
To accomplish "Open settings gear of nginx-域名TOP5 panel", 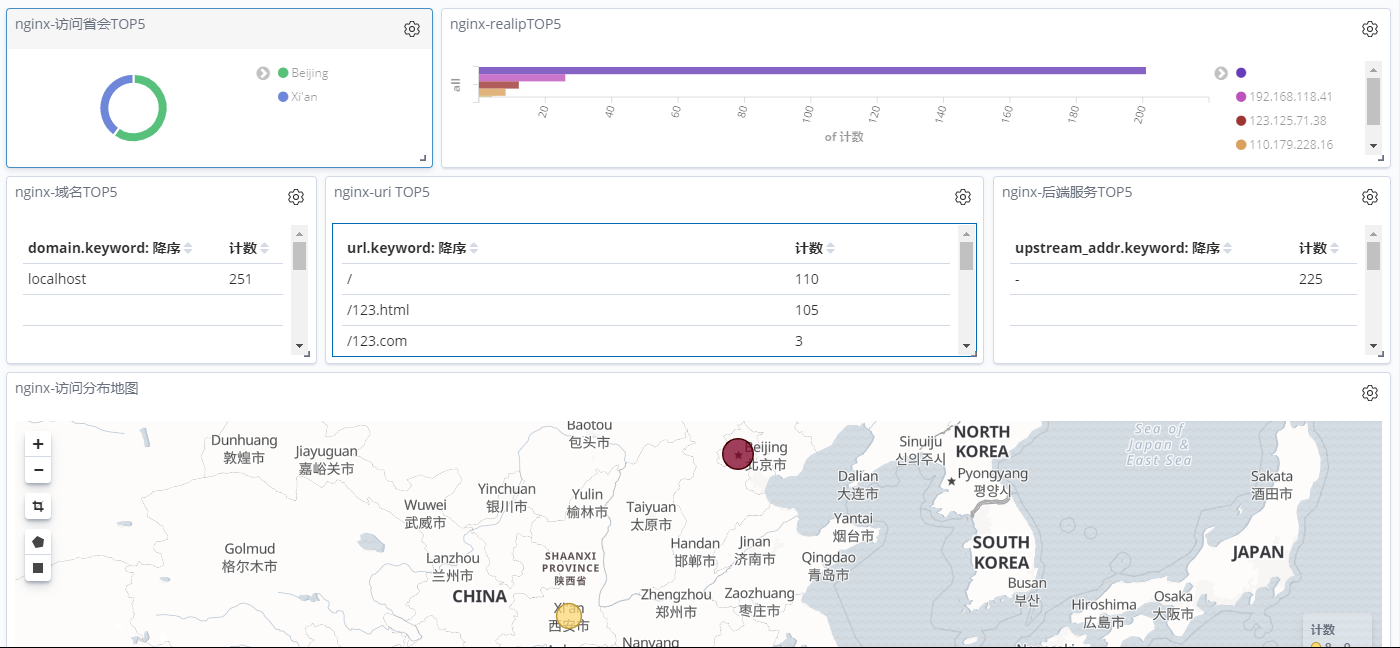I will tap(296, 197).
